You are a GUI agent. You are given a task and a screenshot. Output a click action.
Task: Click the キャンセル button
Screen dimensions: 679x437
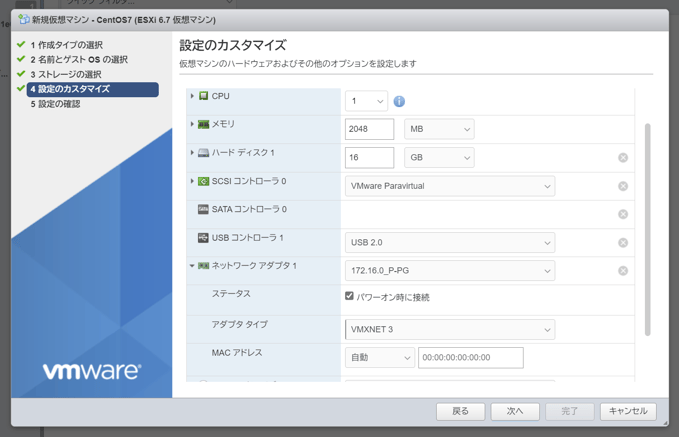tap(628, 411)
